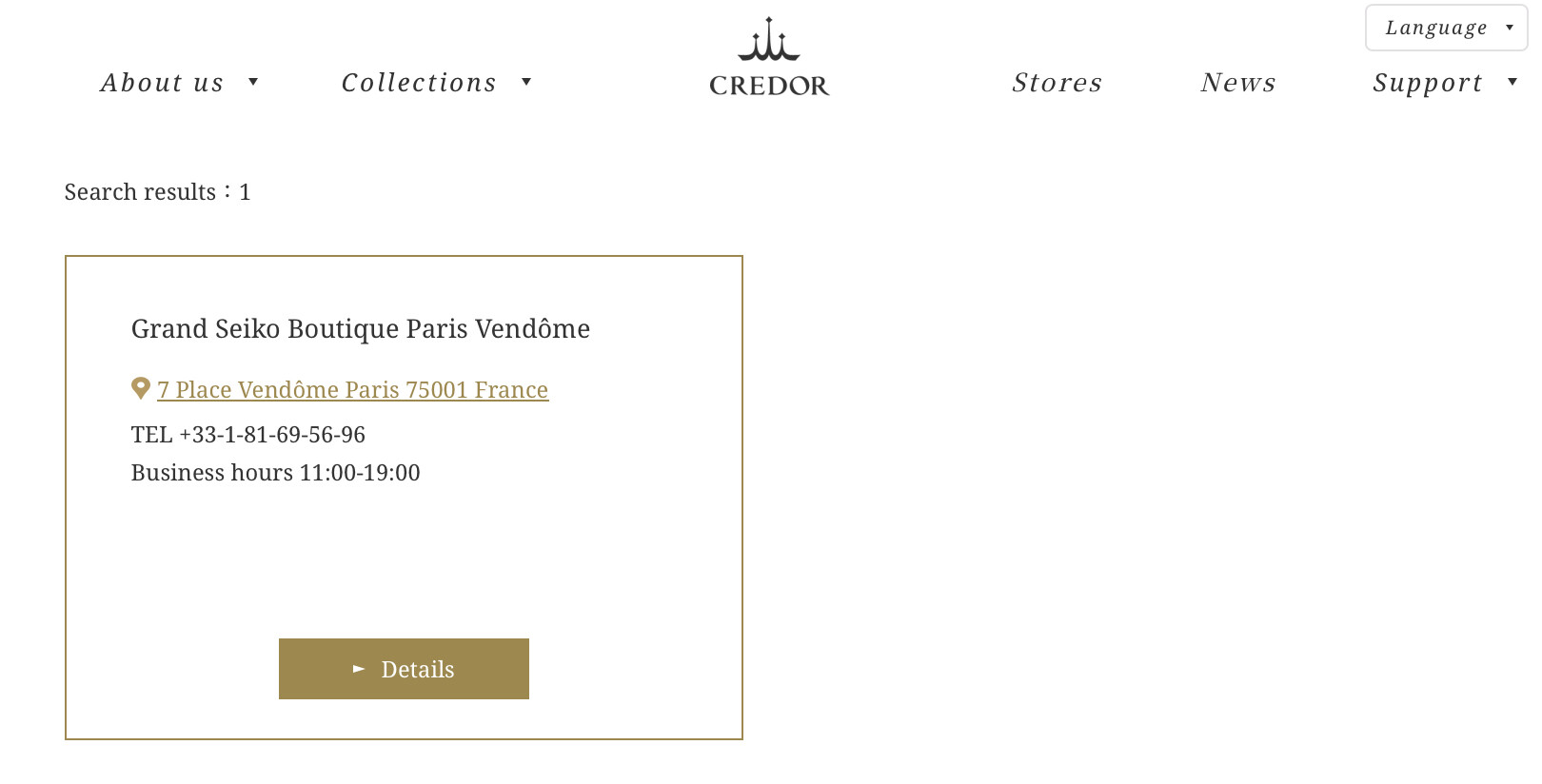
Task: Open the About us menu label
Action: coord(162,83)
